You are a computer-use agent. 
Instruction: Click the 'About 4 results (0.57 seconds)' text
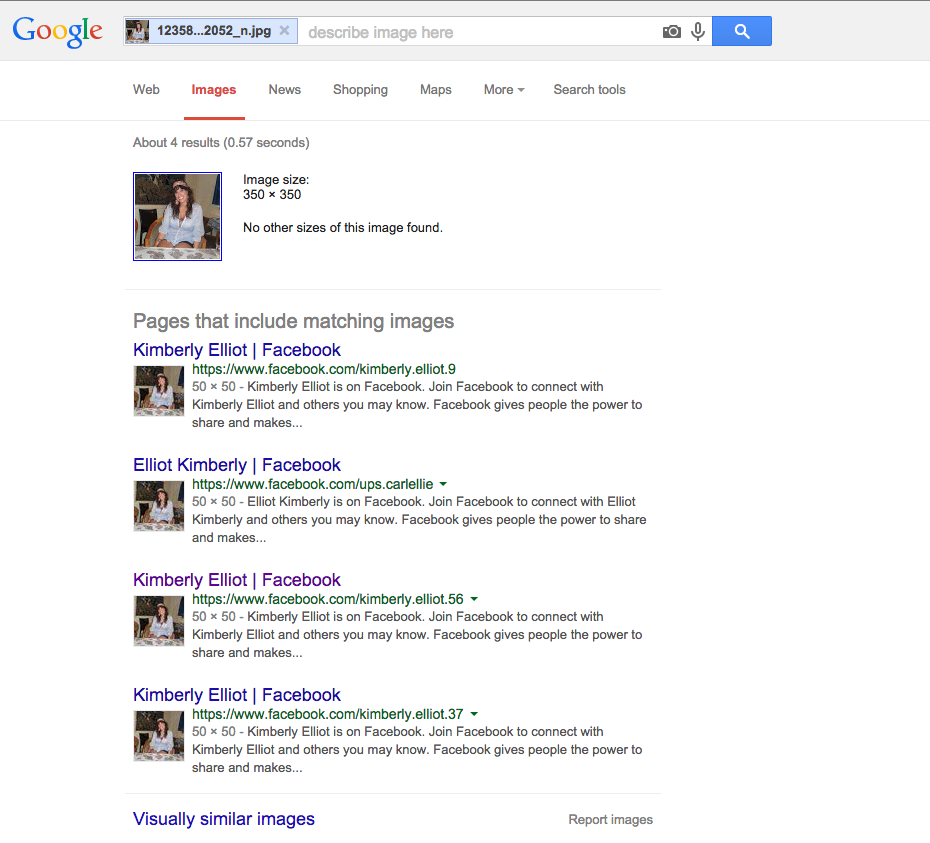pos(221,142)
